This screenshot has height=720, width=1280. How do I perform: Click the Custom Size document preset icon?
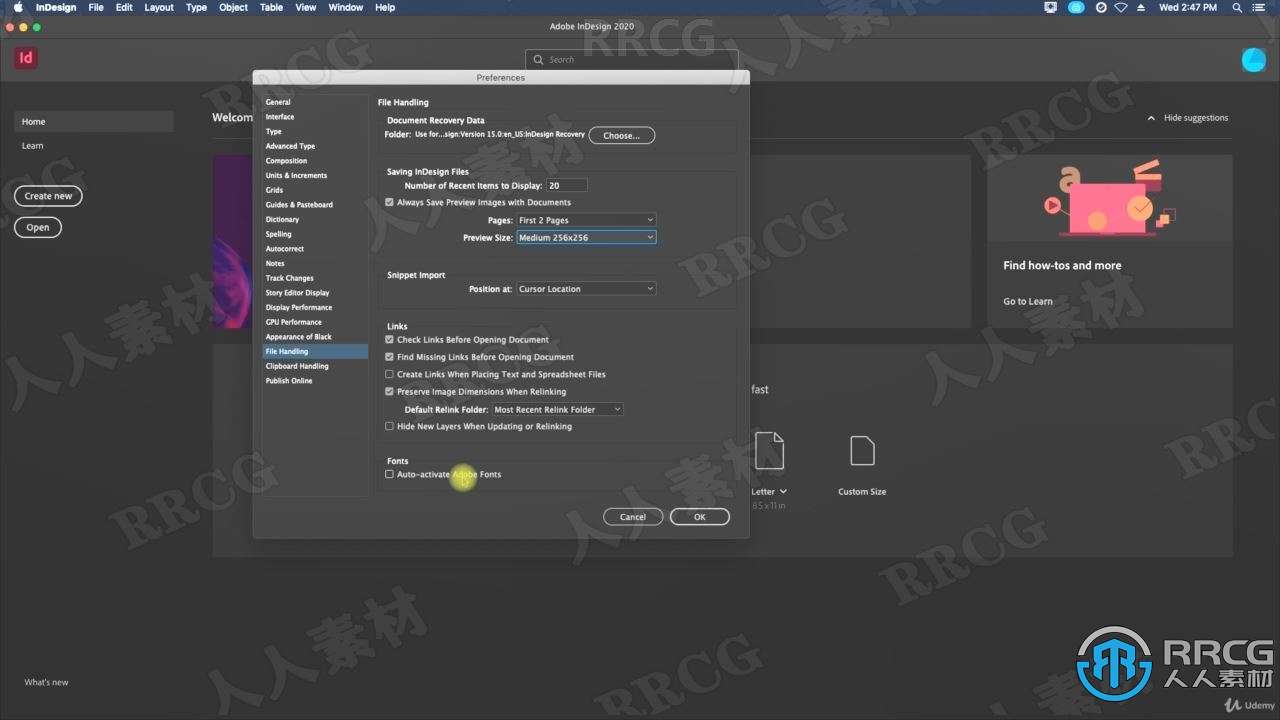862,451
